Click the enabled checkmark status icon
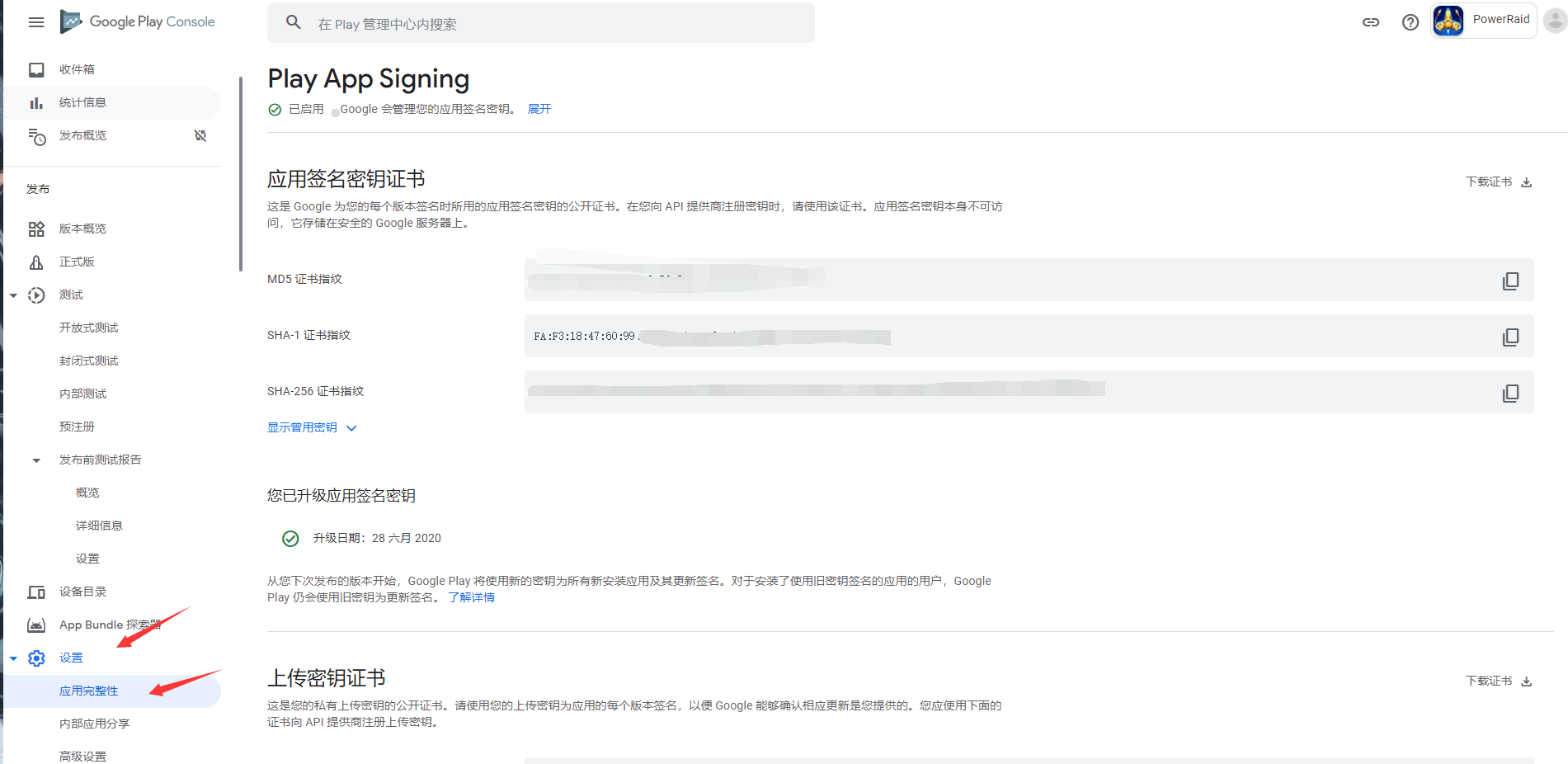Viewport: 1568px width, 764px height. 275,110
